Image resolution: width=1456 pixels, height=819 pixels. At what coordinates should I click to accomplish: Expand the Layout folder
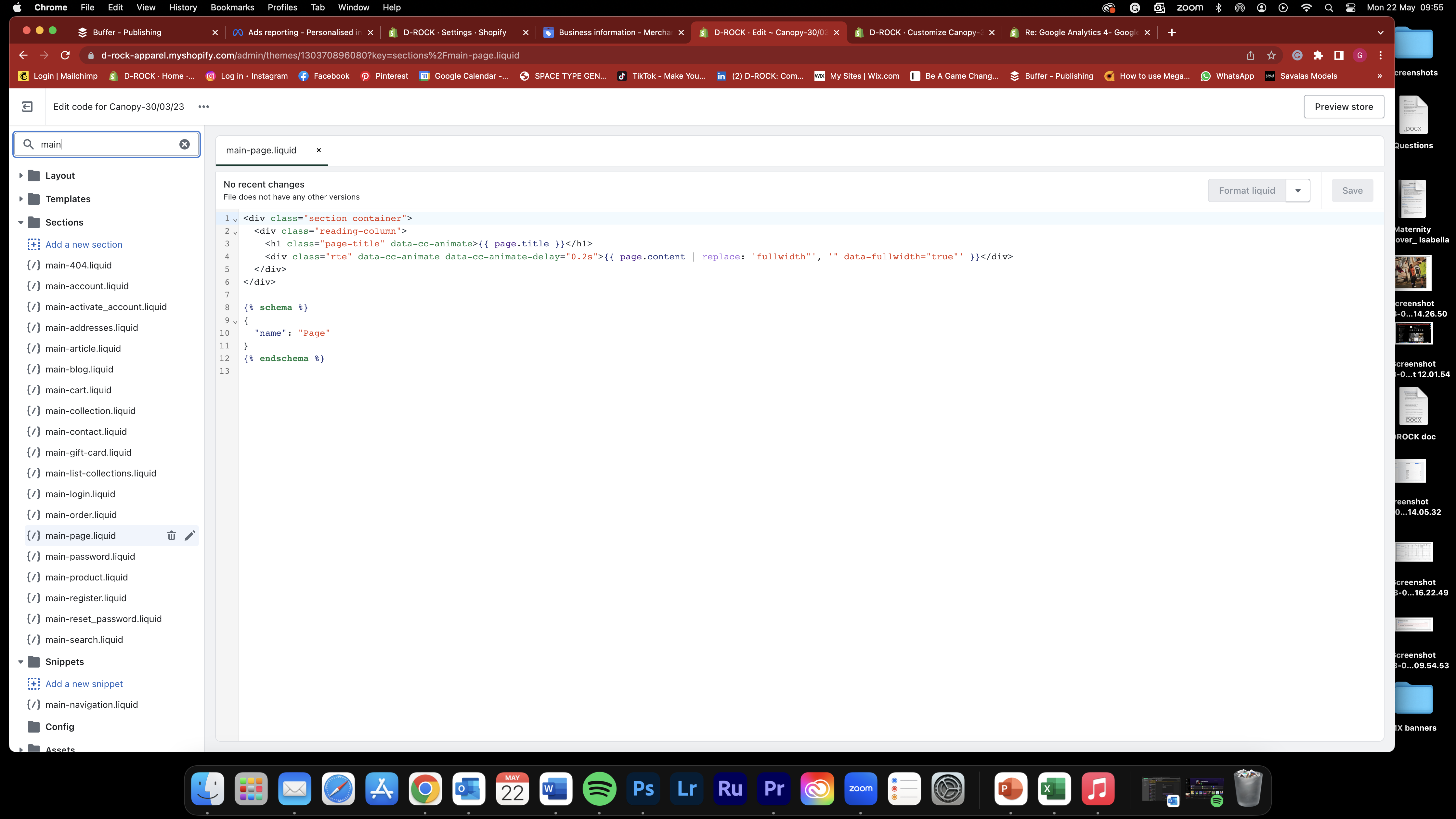tap(21, 176)
